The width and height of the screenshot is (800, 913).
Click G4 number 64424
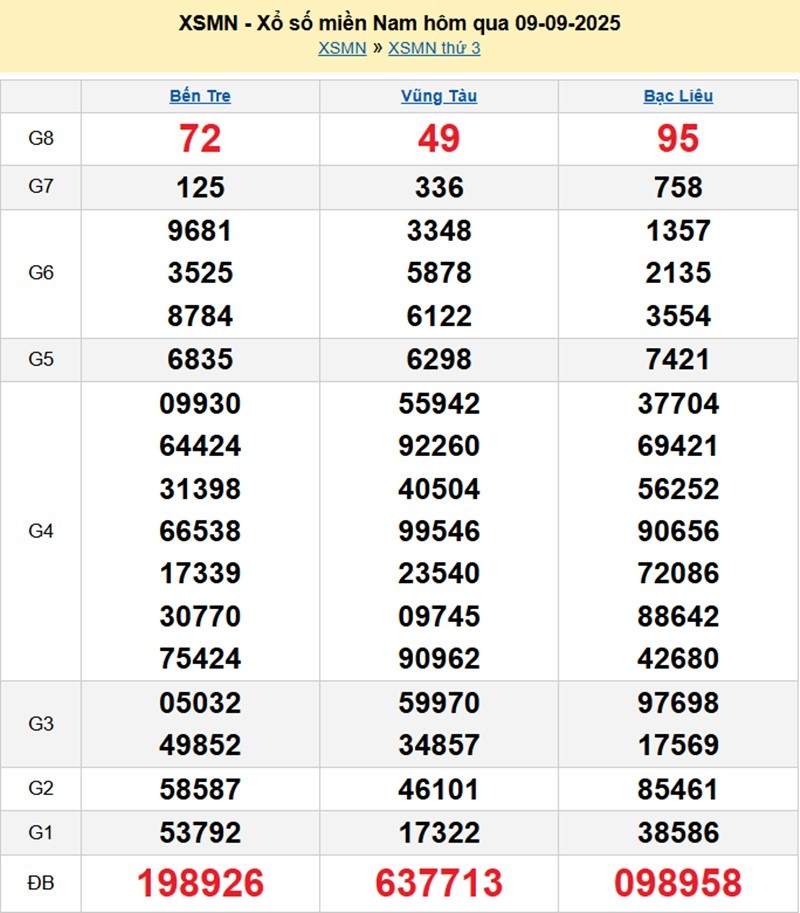point(200,446)
